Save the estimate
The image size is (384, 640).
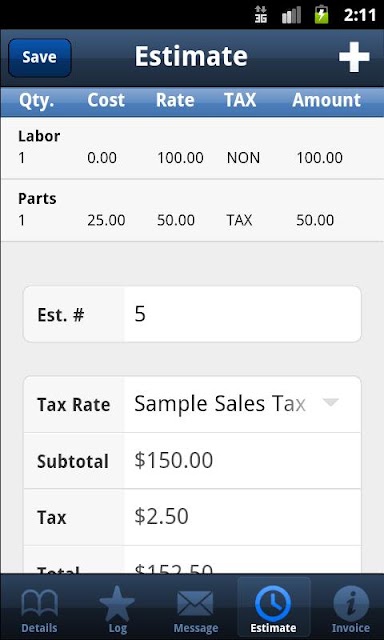pos(40,58)
